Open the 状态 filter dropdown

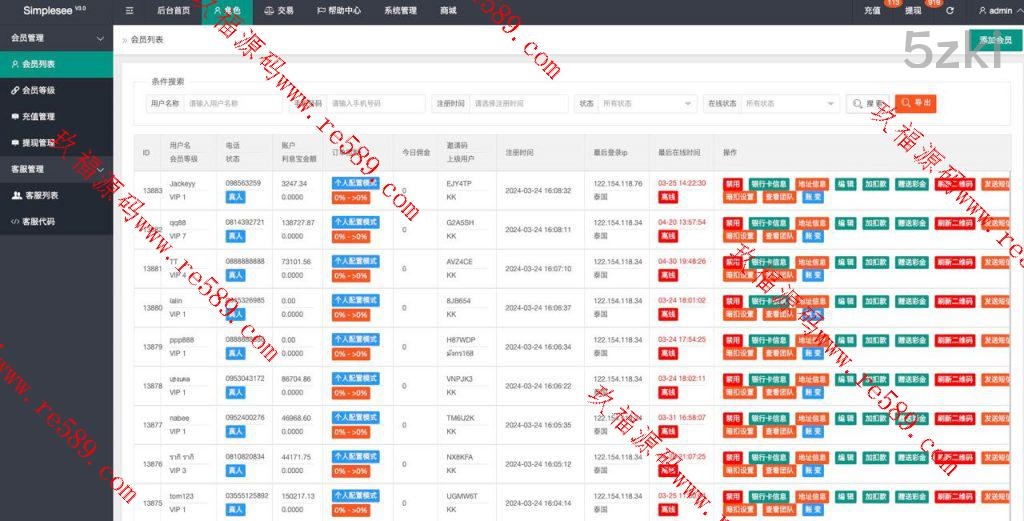648,103
